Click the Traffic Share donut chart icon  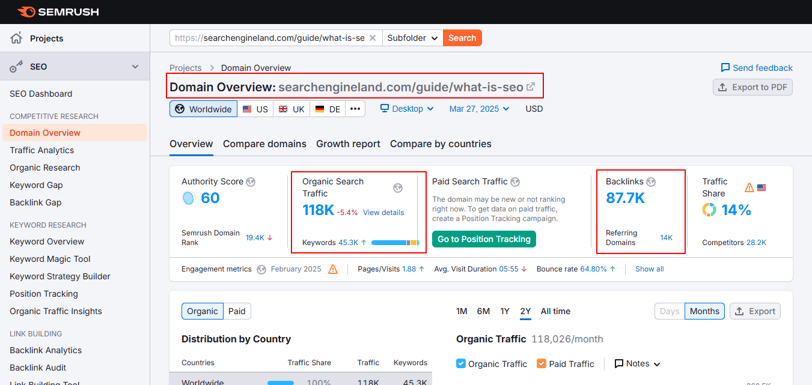click(x=709, y=210)
